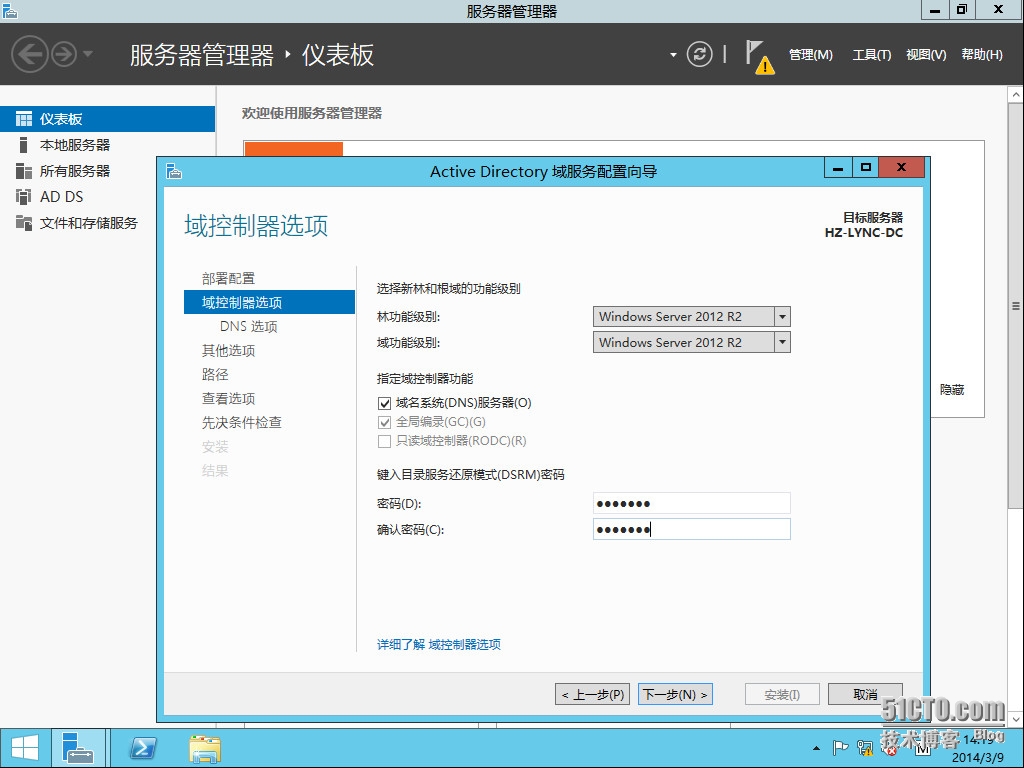This screenshot has width=1024, height=768.
Task: Open the 域功能级别 dropdown
Action: pos(692,342)
